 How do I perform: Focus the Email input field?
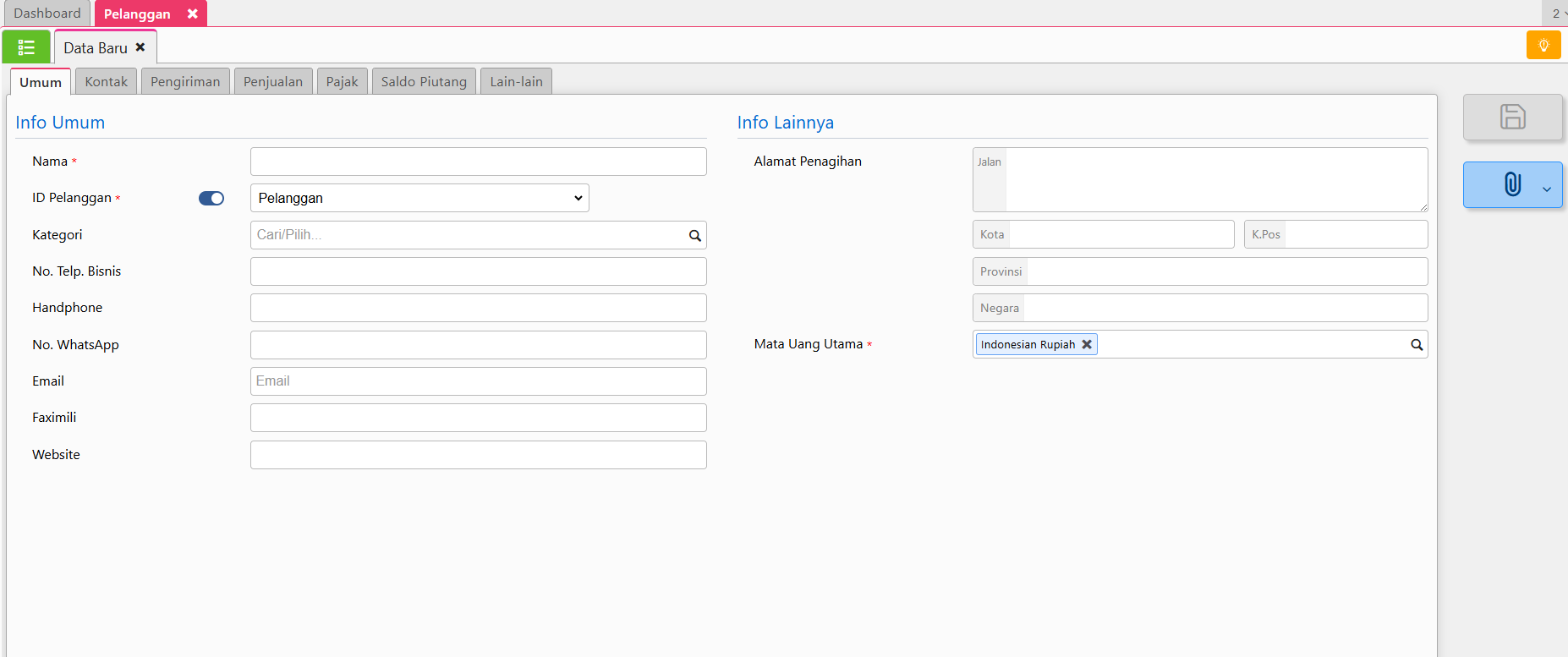[478, 381]
